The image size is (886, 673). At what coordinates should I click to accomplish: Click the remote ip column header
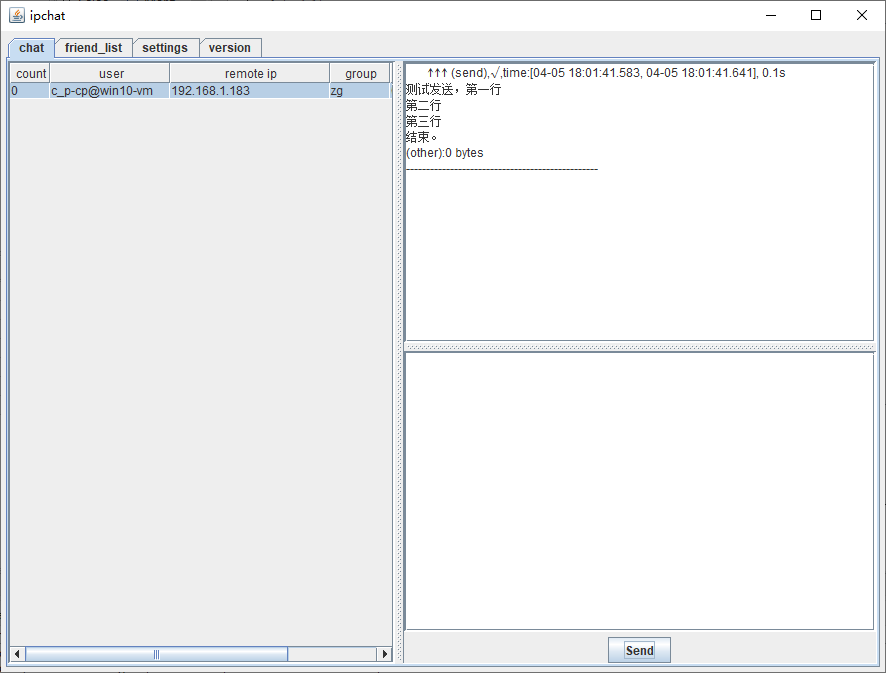(250, 73)
